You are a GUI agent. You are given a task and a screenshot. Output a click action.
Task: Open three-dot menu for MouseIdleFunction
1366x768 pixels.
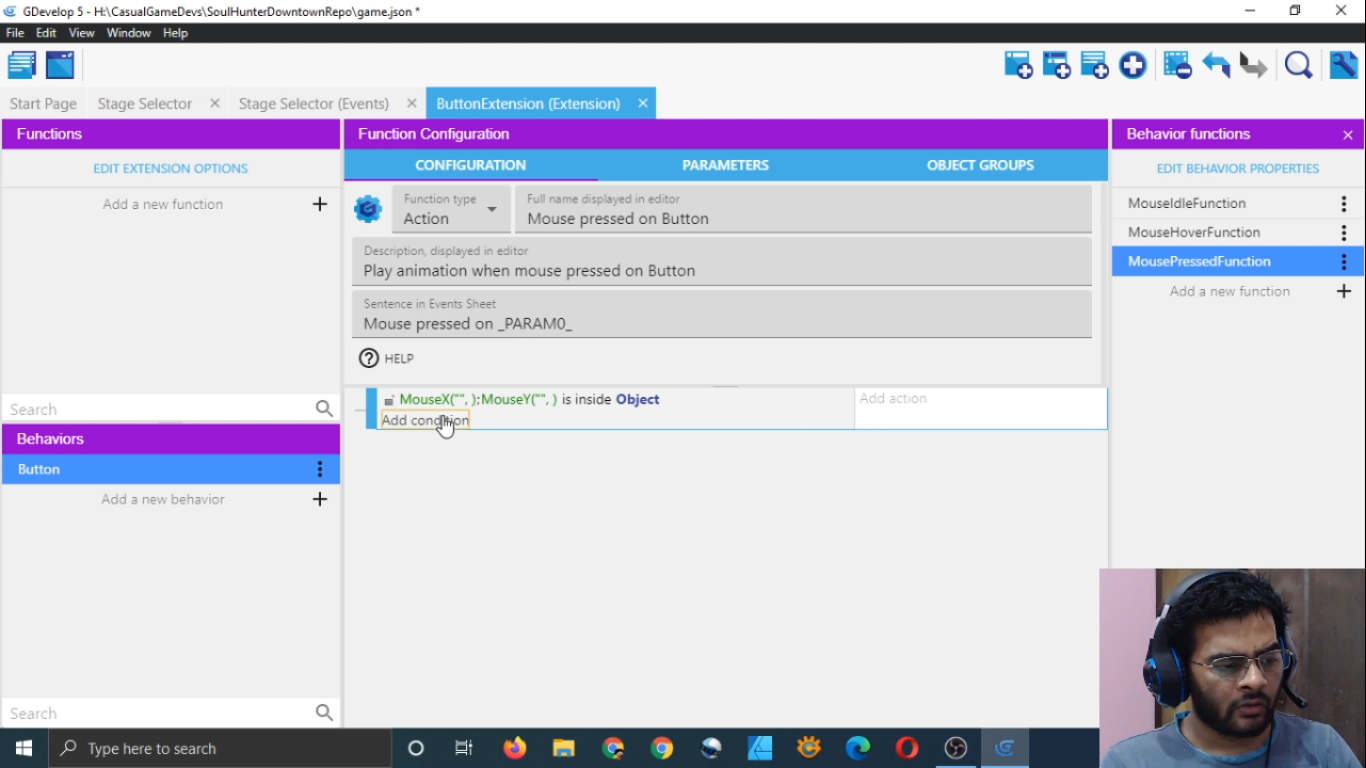(x=1344, y=203)
